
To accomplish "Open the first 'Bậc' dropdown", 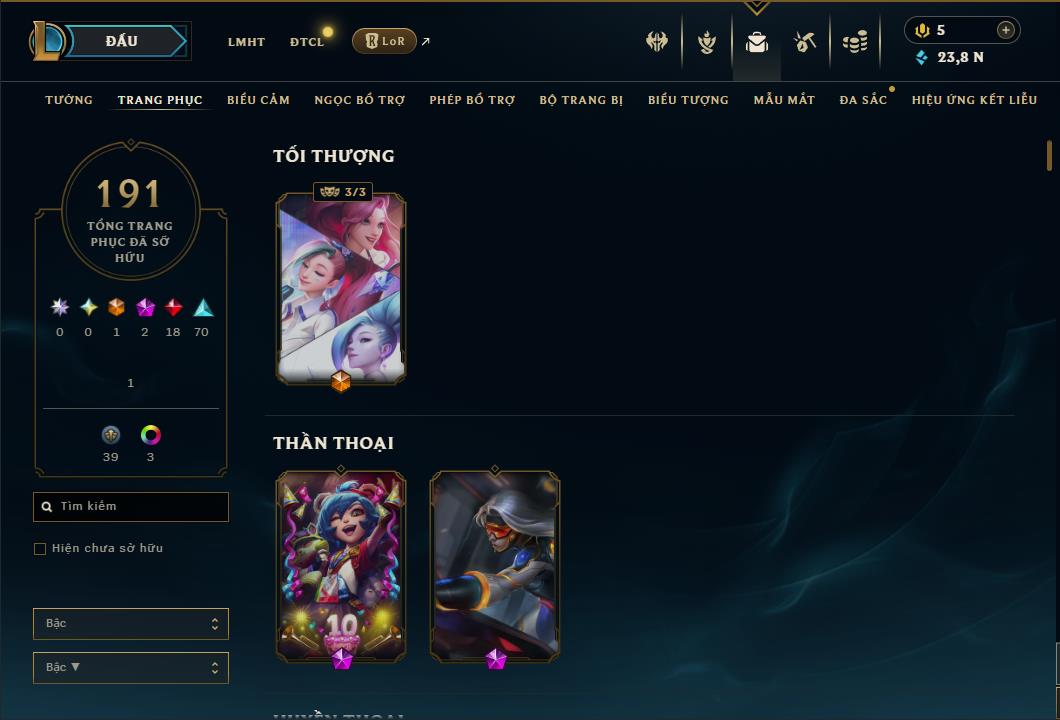I will 130,623.
